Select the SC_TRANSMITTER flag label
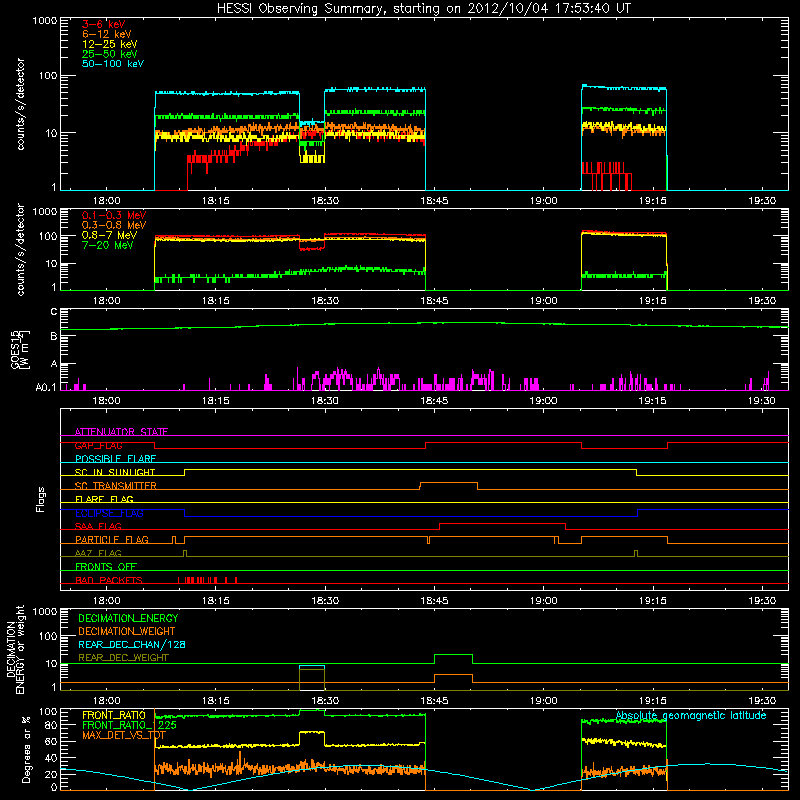 click(116, 486)
